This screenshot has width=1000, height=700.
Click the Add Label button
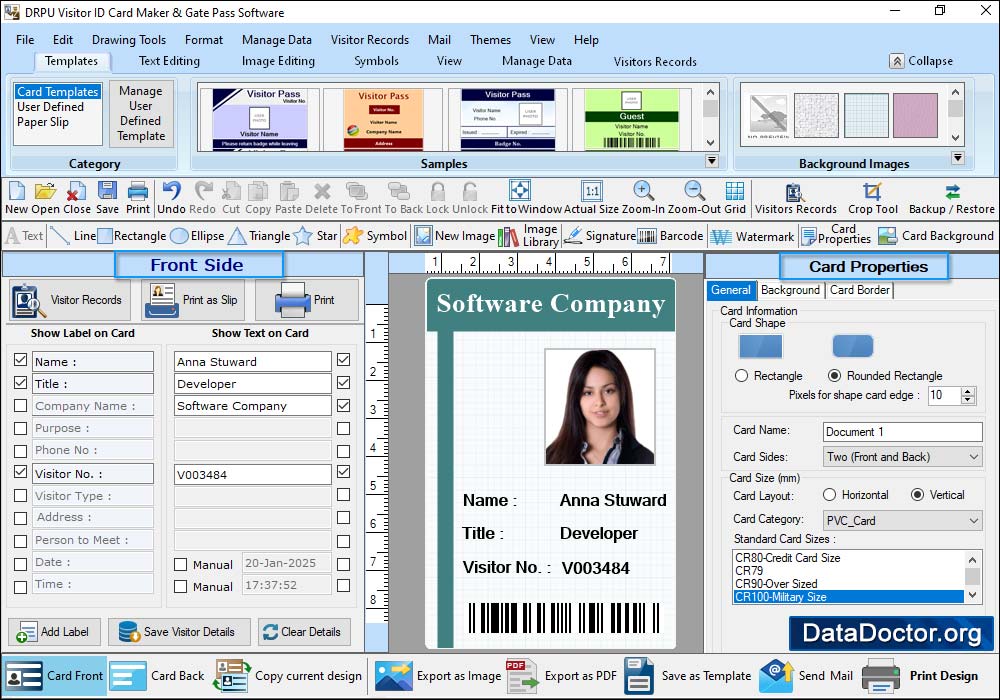54,632
